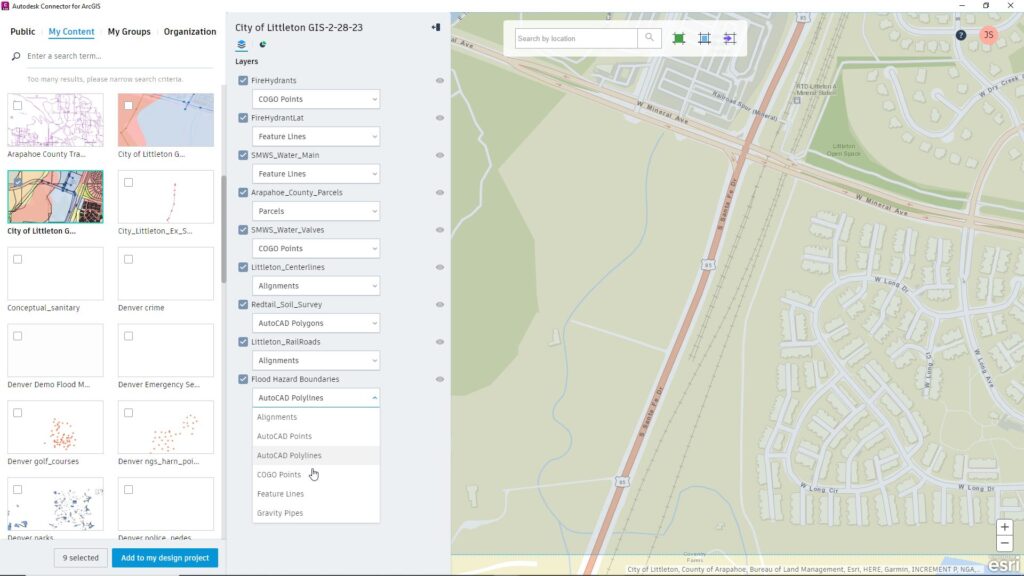Click the content list vertical scrollbar
The width and height of the screenshot is (1024, 576).
[x=223, y=229]
